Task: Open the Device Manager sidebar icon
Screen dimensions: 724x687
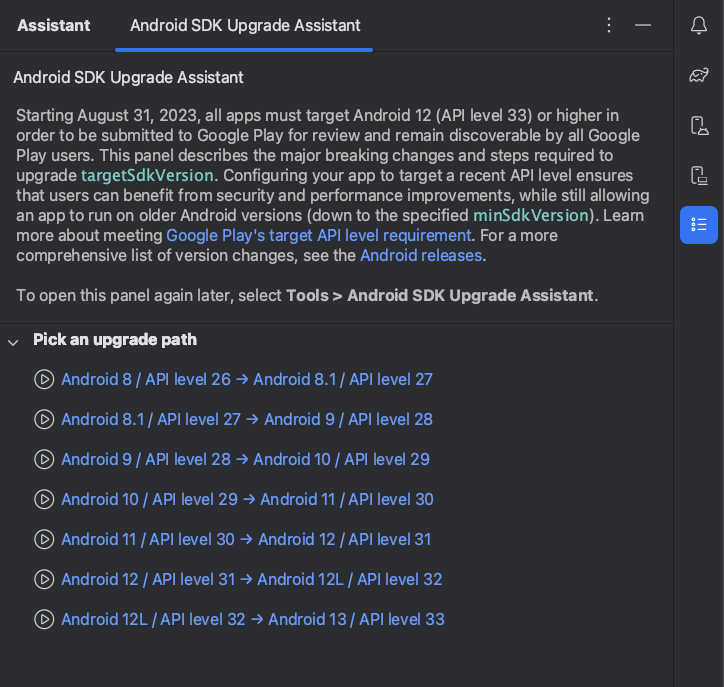Action: click(x=699, y=126)
